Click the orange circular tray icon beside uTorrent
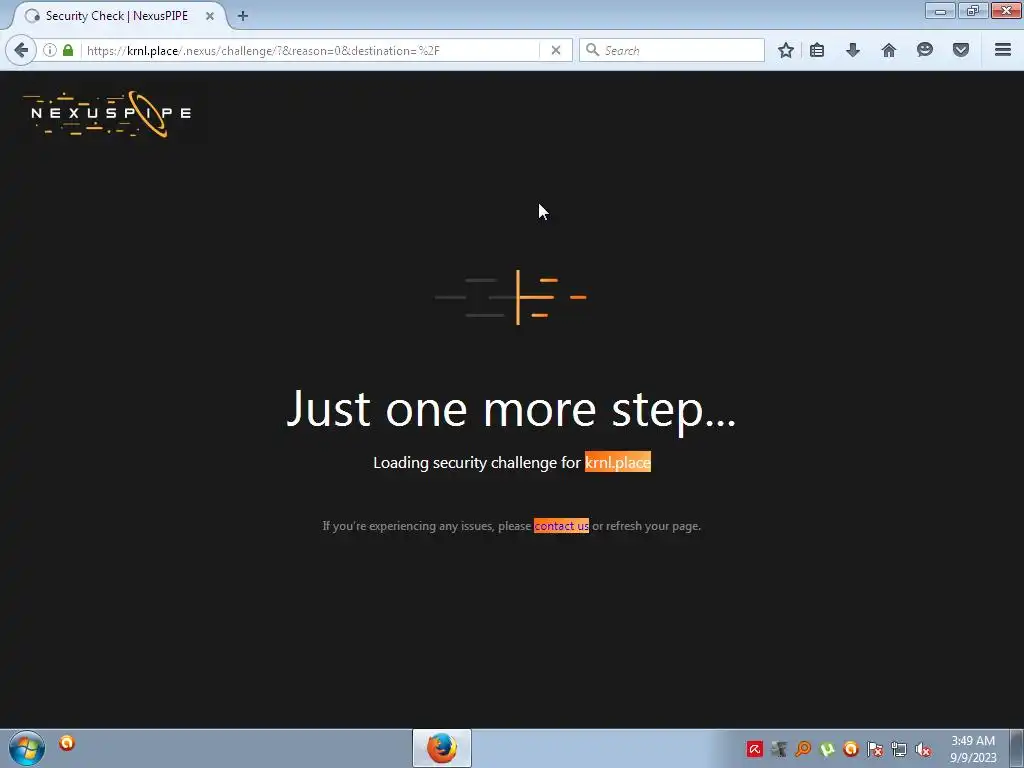This screenshot has height=768, width=1024. pyautogui.click(x=851, y=749)
